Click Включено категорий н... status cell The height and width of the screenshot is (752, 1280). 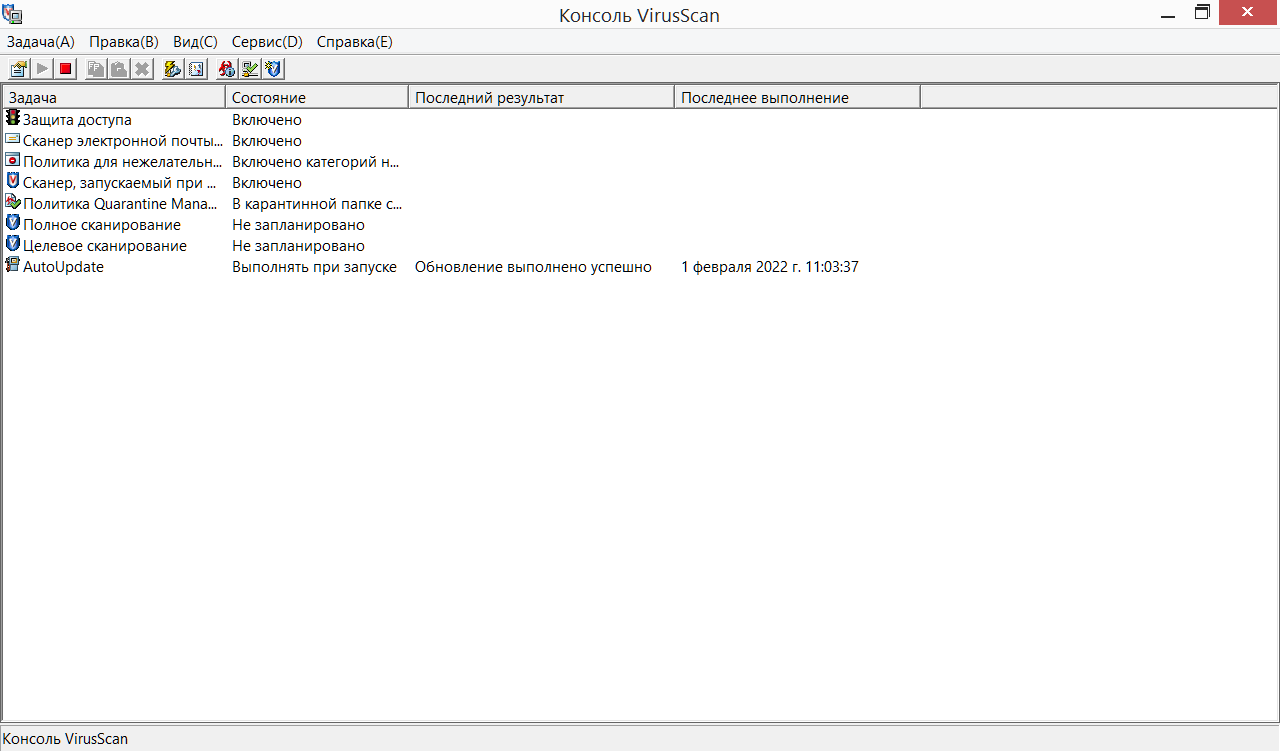click(x=316, y=162)
